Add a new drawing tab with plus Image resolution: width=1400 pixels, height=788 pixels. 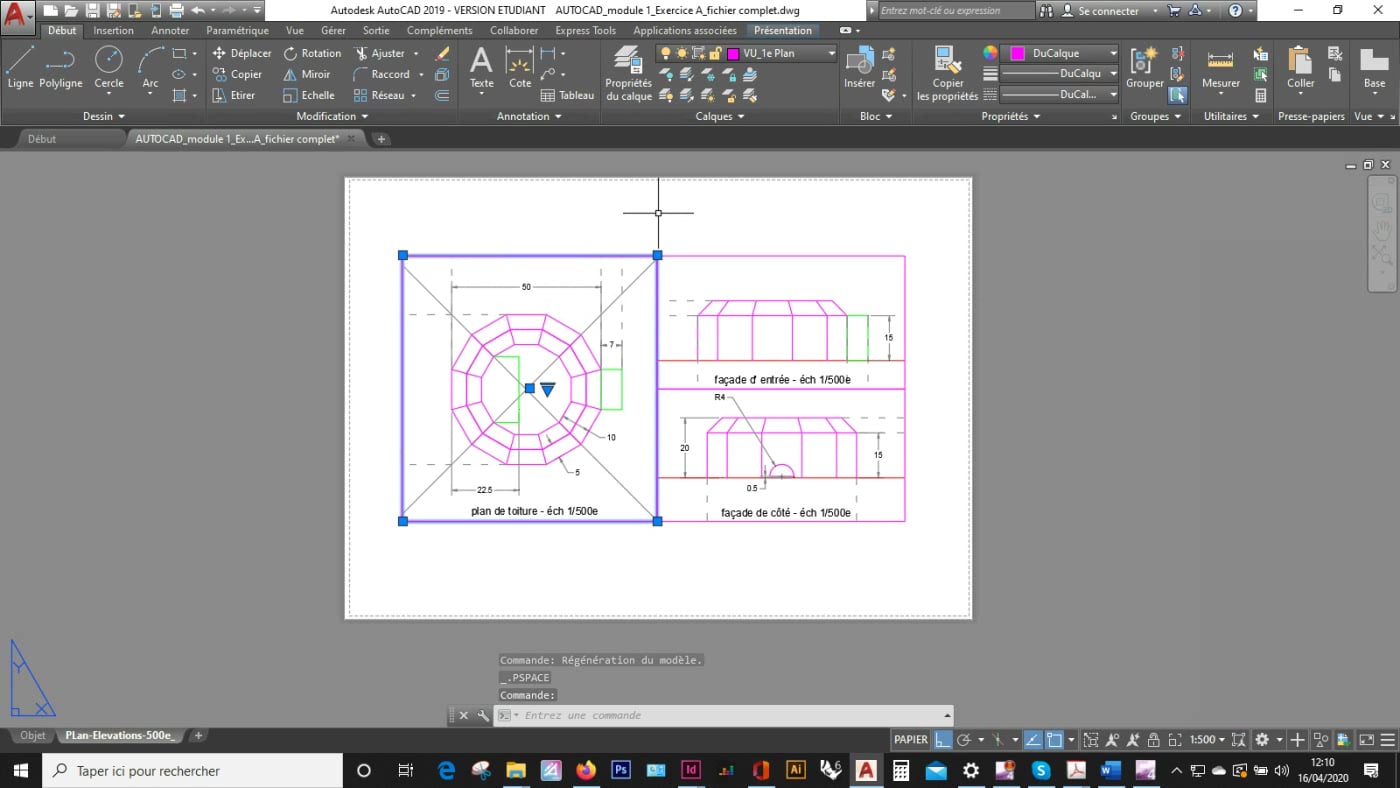381,139
